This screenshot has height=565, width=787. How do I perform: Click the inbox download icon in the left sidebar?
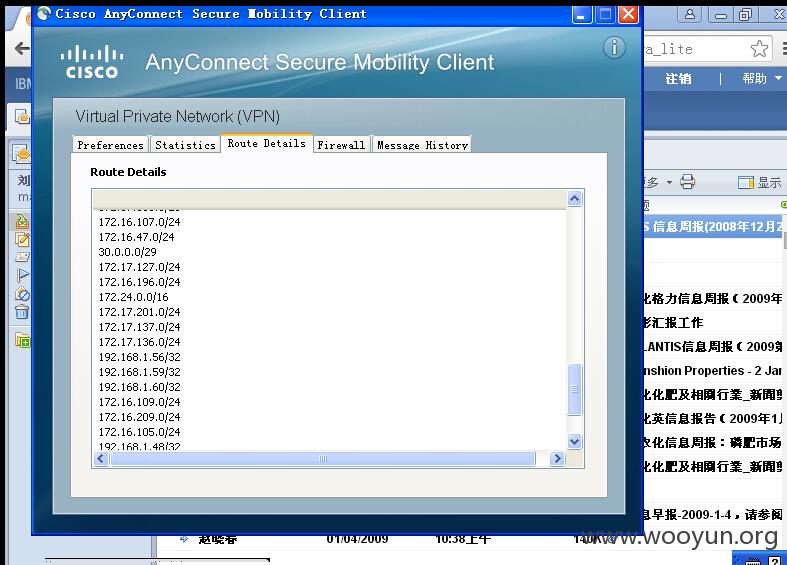click(x=22, y=221)
